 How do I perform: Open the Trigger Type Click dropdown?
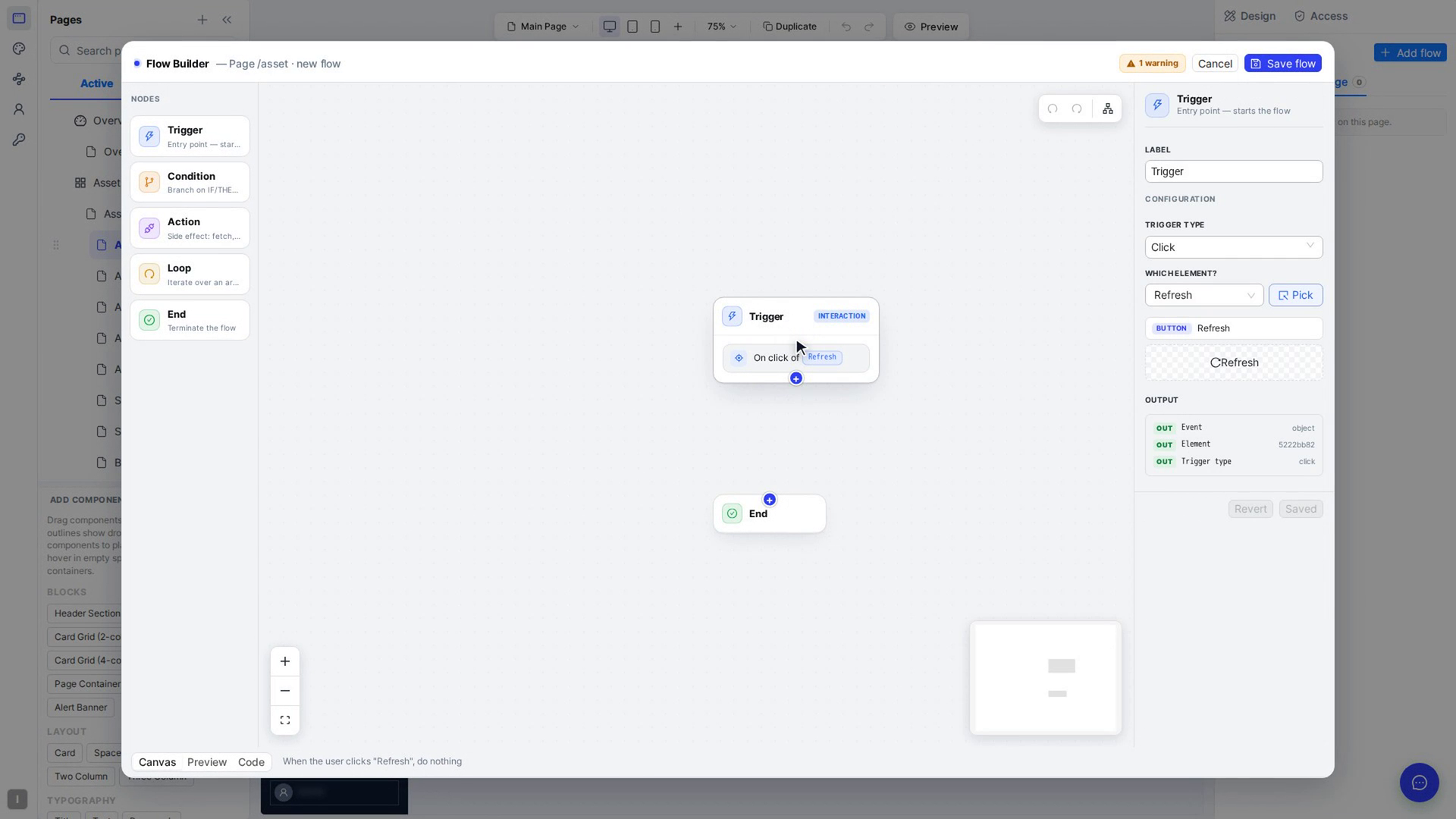click(x=1234, y=247)
